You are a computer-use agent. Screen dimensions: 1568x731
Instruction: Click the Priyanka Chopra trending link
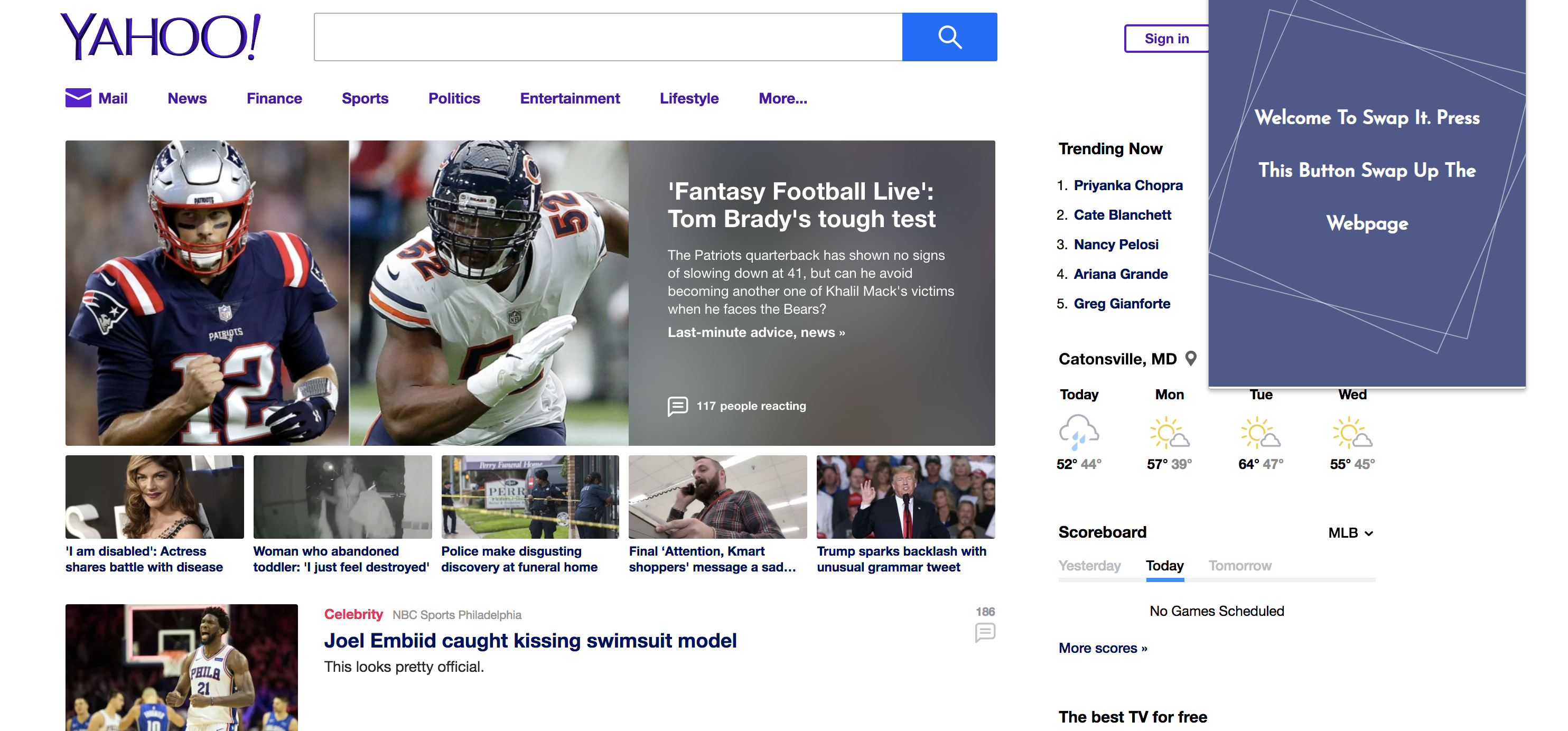tap(1127, 185)
